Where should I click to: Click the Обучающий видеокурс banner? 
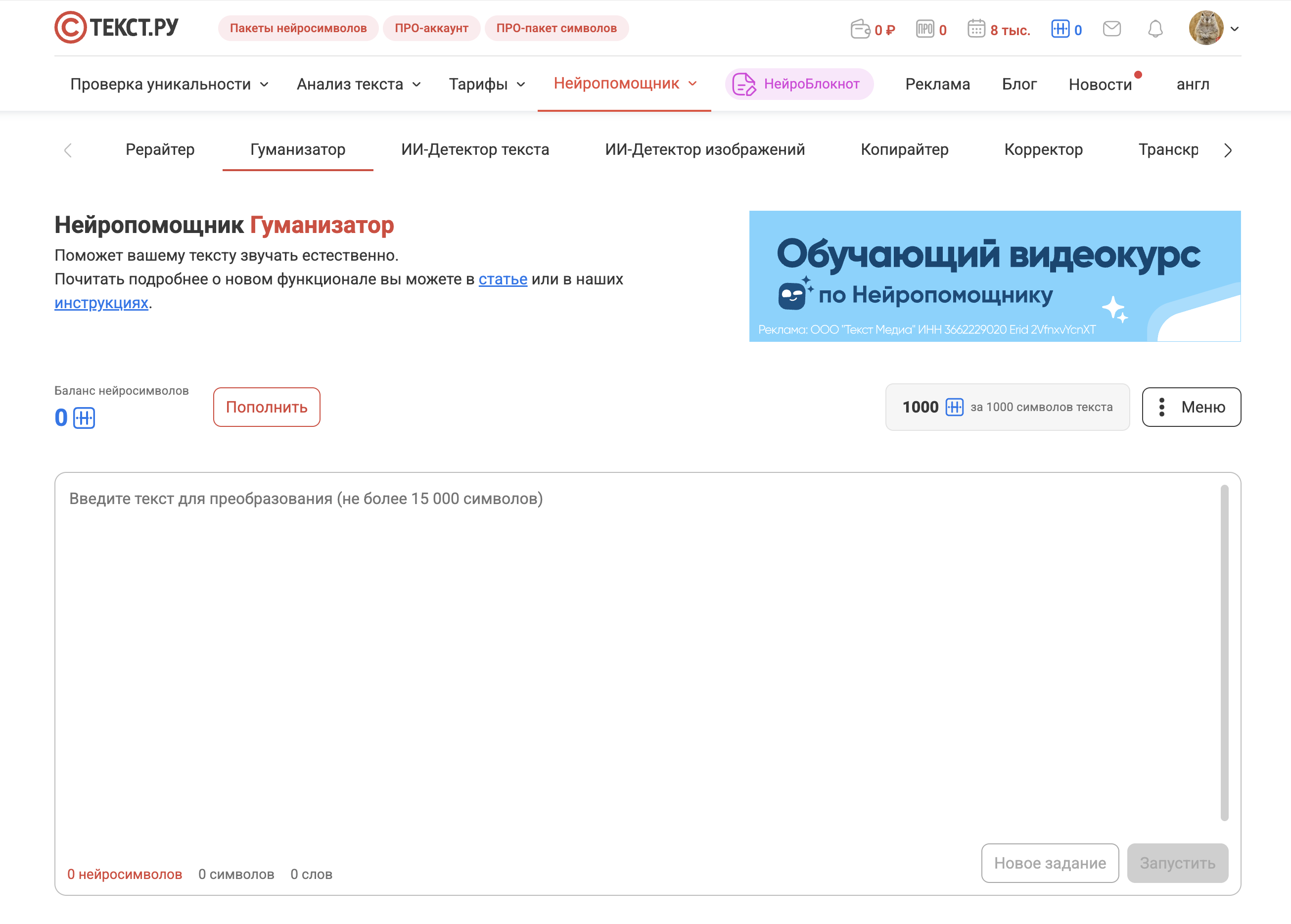click(x=995, y=277)
